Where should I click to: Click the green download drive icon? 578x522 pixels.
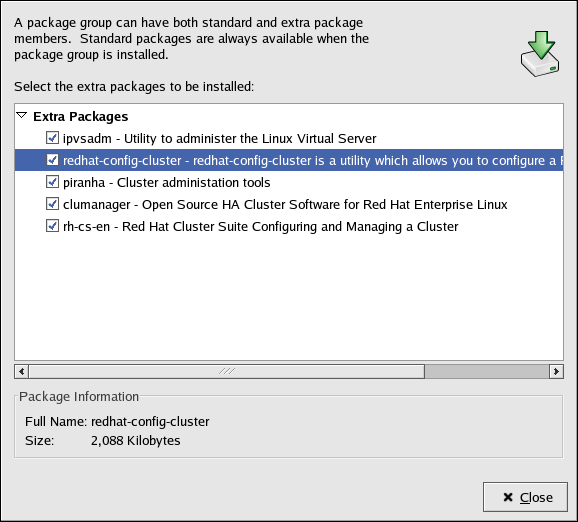[540, 54]
